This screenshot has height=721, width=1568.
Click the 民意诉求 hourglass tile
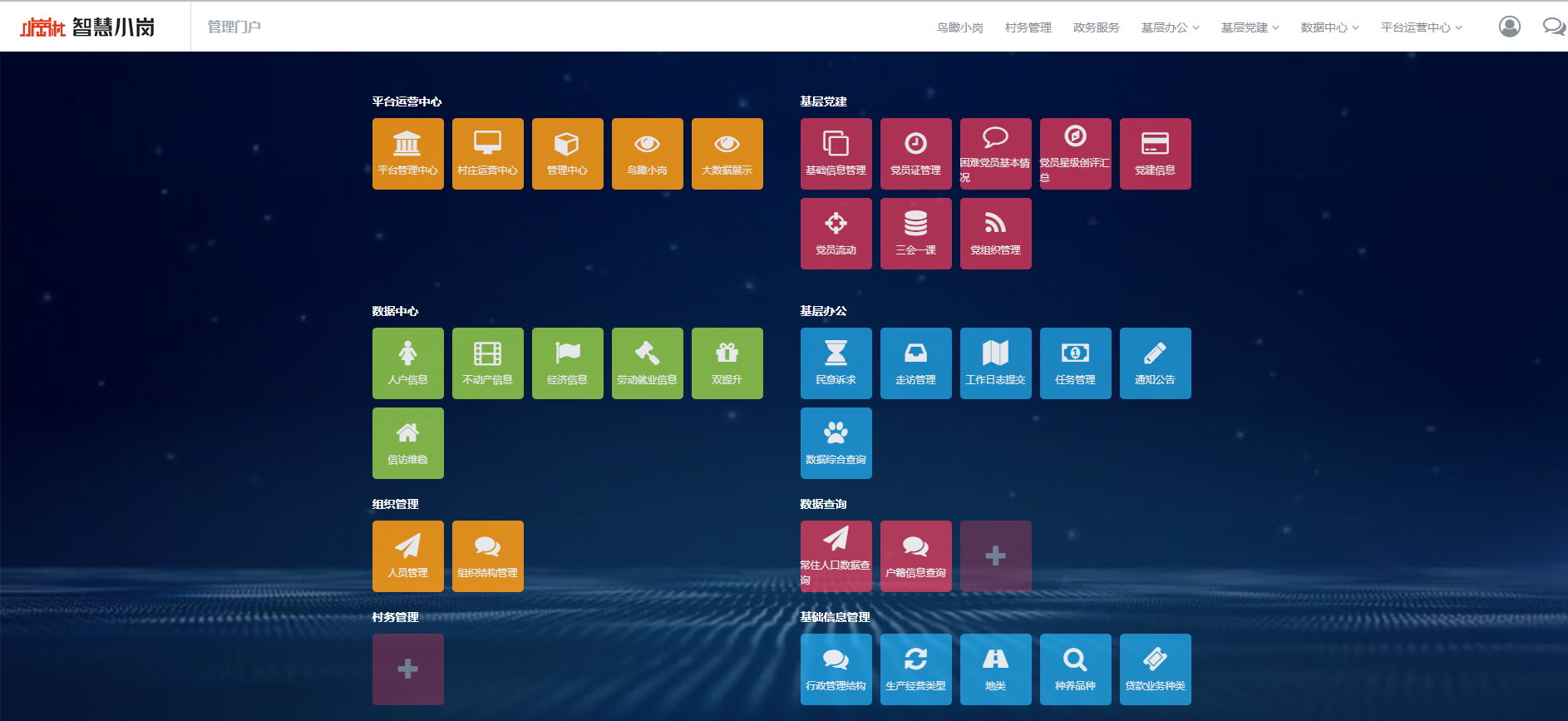click(836, 363)
